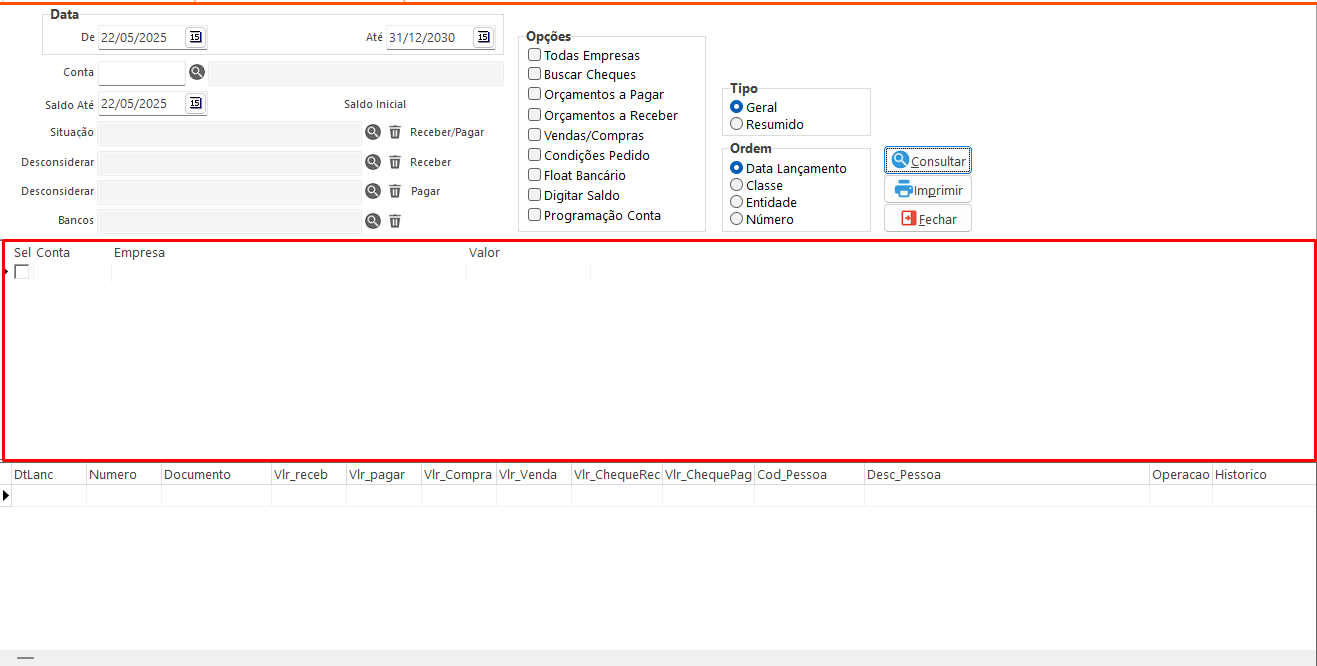Open the calendar picker for the Até date

click(483, 37)
